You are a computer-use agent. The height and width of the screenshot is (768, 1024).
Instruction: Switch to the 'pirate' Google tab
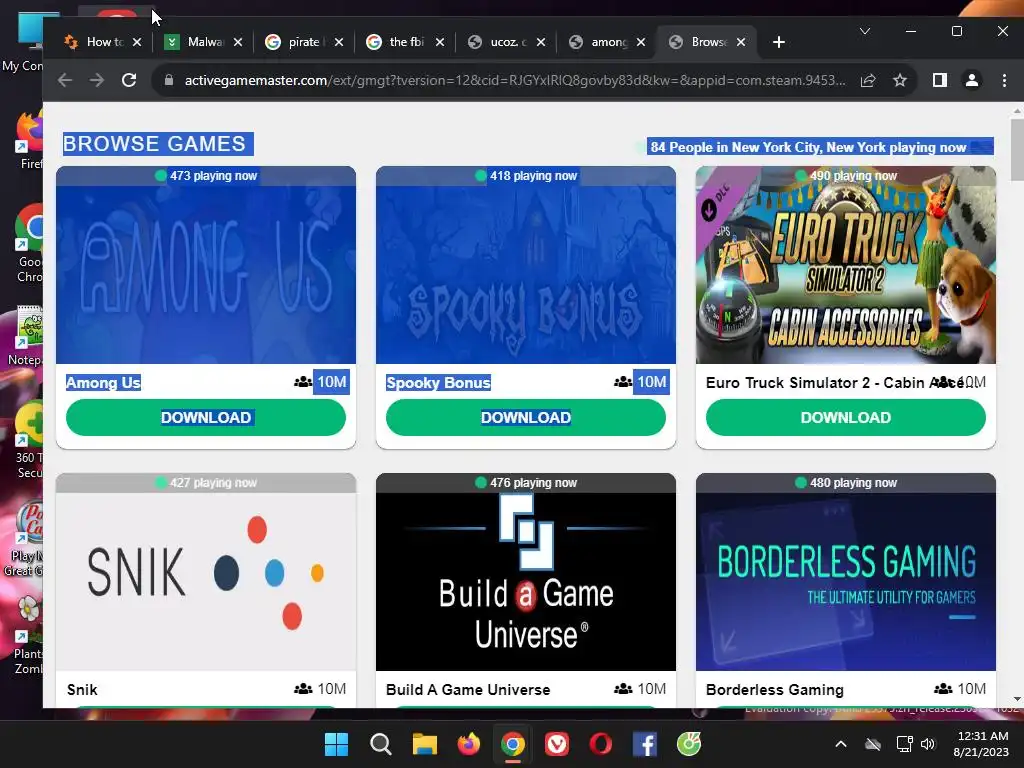click(295, 42)
